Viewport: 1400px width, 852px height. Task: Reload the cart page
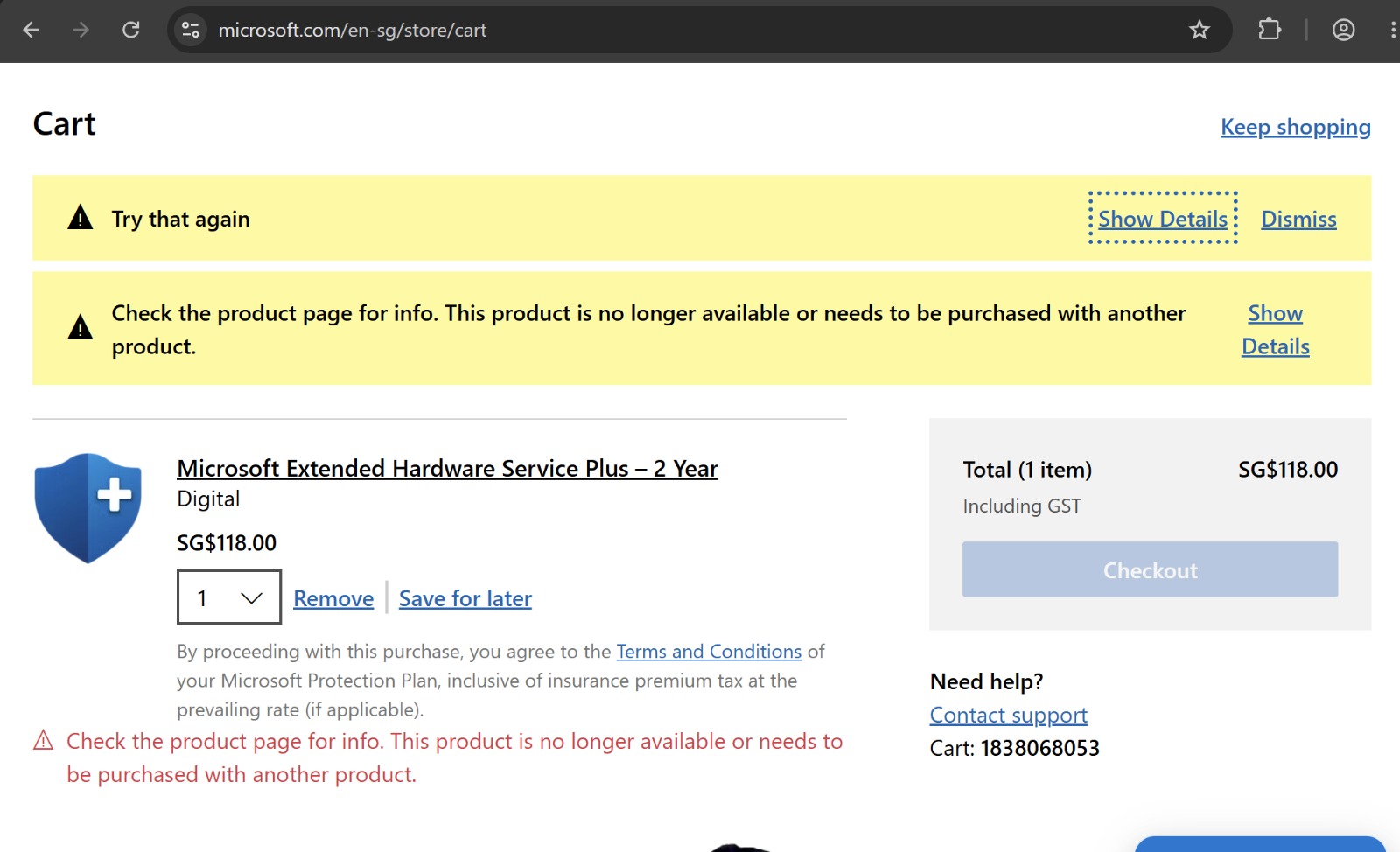coord(131,30)
